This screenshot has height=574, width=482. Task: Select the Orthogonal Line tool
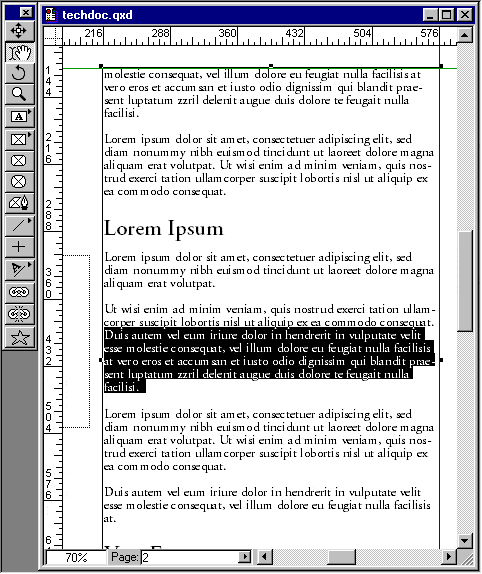(19, 247)
